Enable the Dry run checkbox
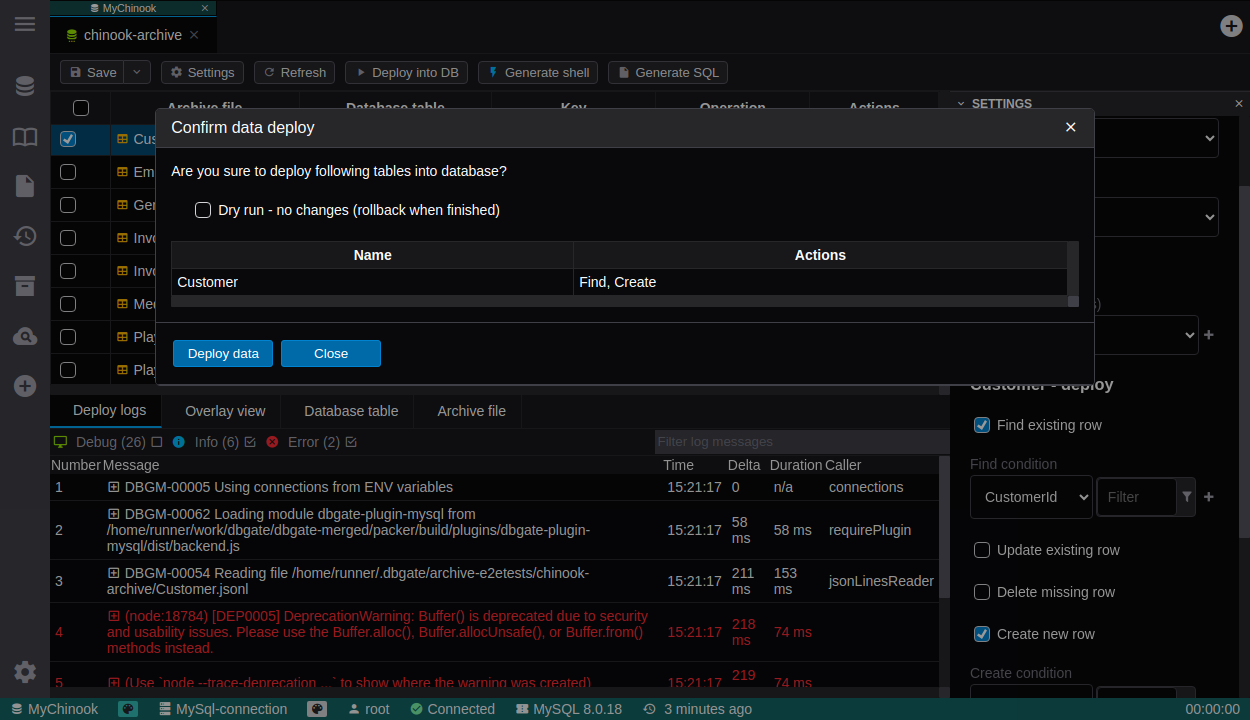This screenshot has height=720, width=1250. (x=203, y=210)
